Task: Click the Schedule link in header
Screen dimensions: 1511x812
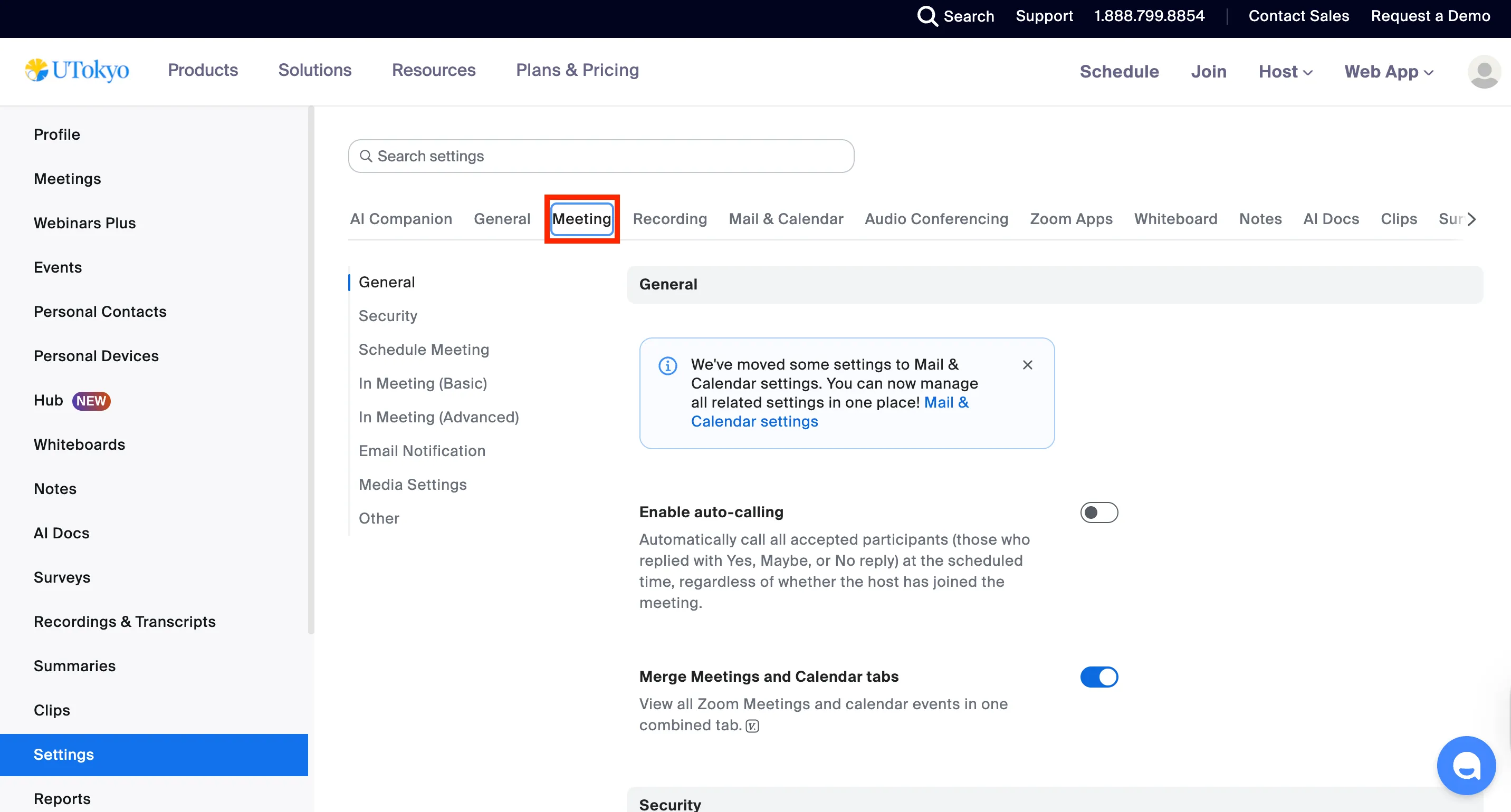Action: [x=1118, y=72]
